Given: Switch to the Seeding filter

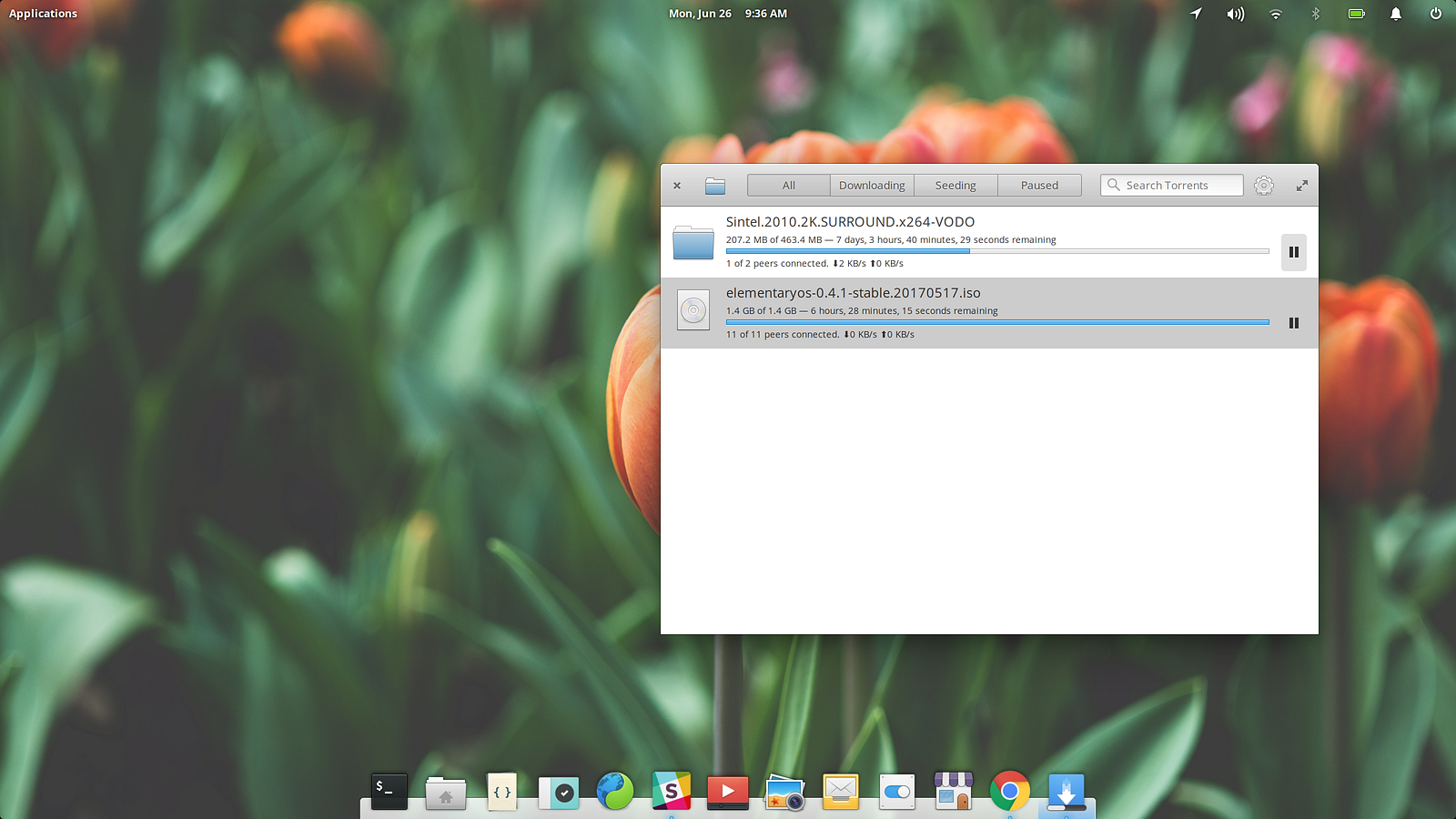Looking at the screenshot, I should (x=955, y=186).
